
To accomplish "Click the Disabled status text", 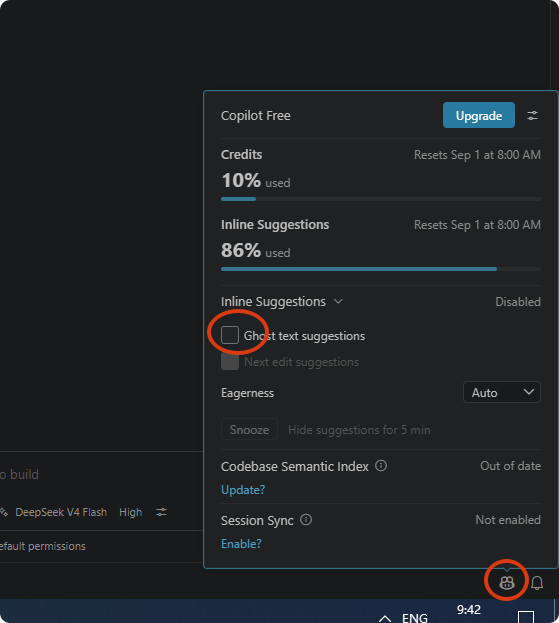I will (518, 302).
